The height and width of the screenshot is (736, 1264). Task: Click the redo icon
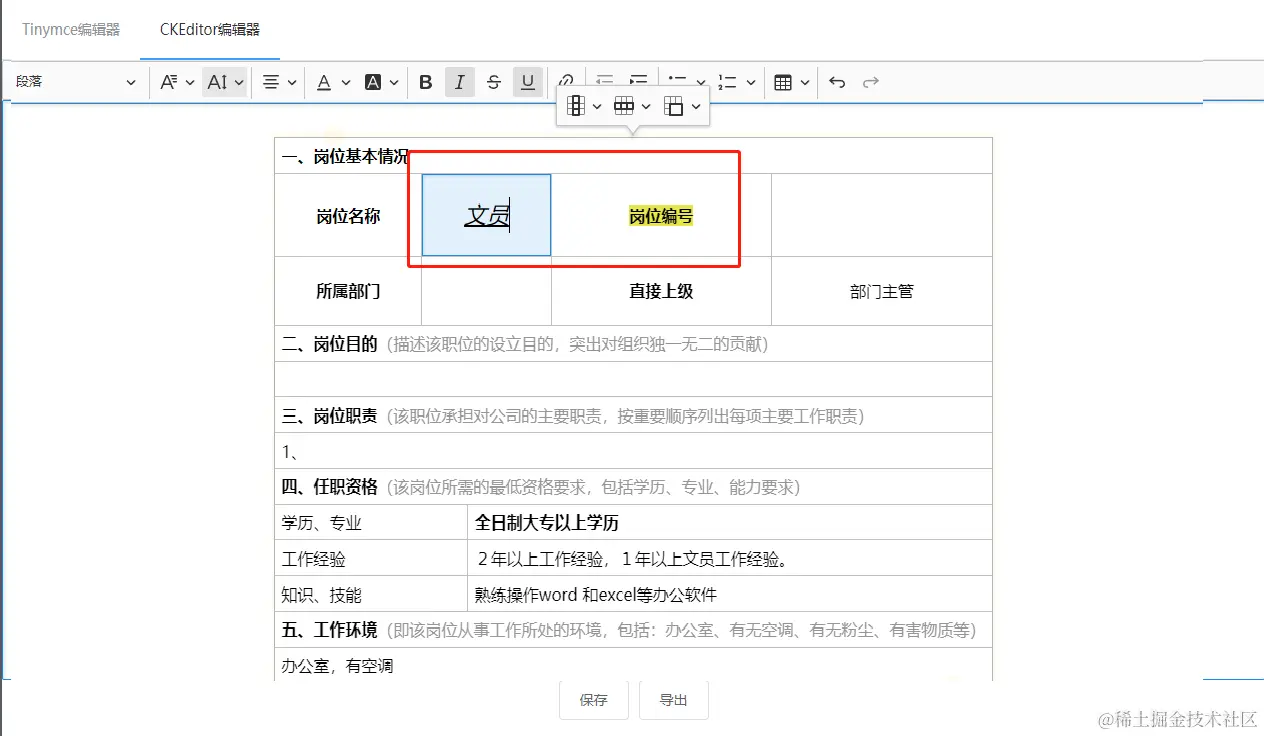(871, 82)
